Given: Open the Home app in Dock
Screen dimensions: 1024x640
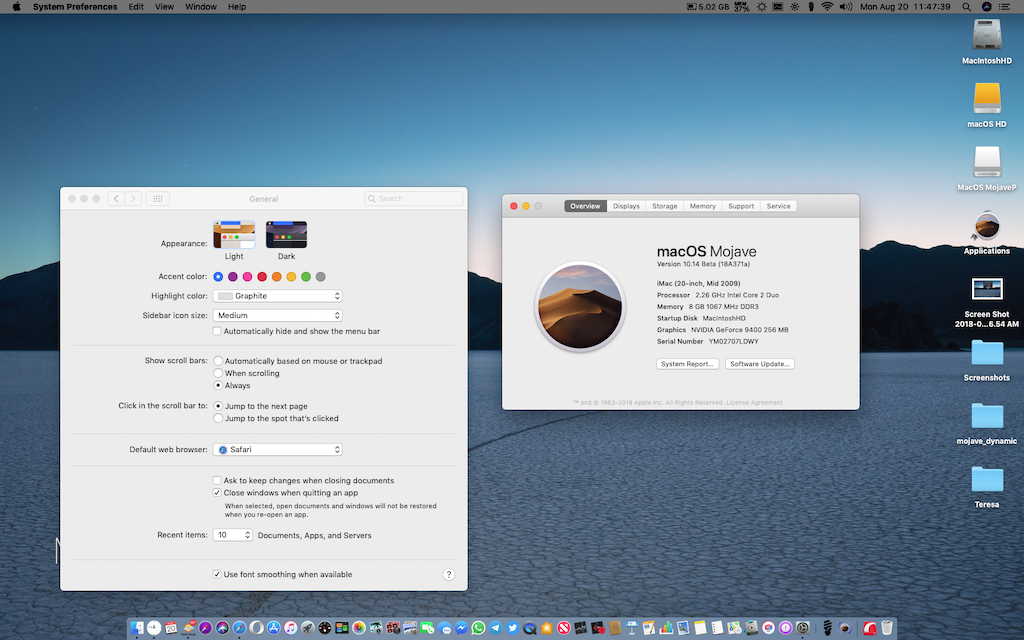Looking at the screenshot, I should point(547,628).
